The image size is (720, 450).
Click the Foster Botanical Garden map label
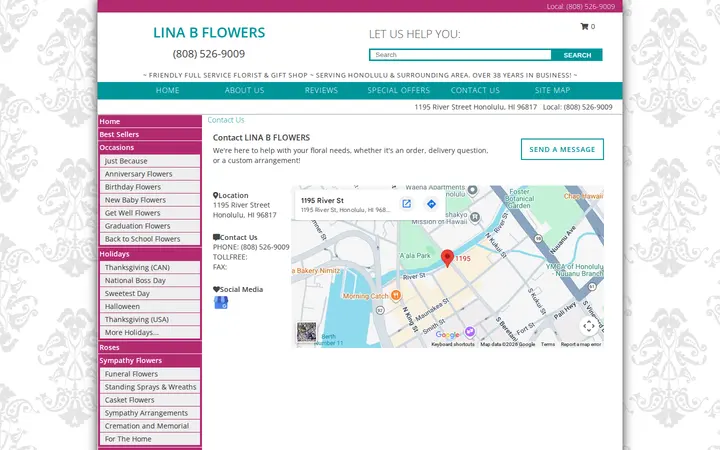[519, 198]
